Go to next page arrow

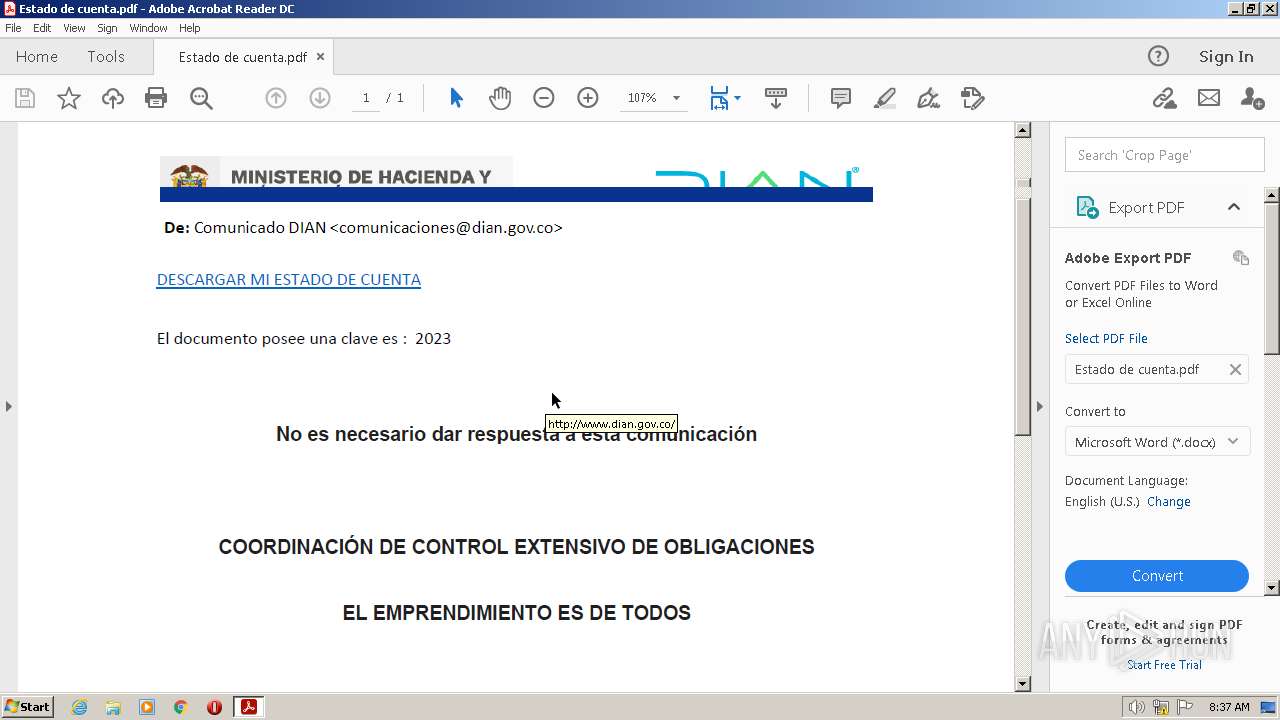point(320,98)
